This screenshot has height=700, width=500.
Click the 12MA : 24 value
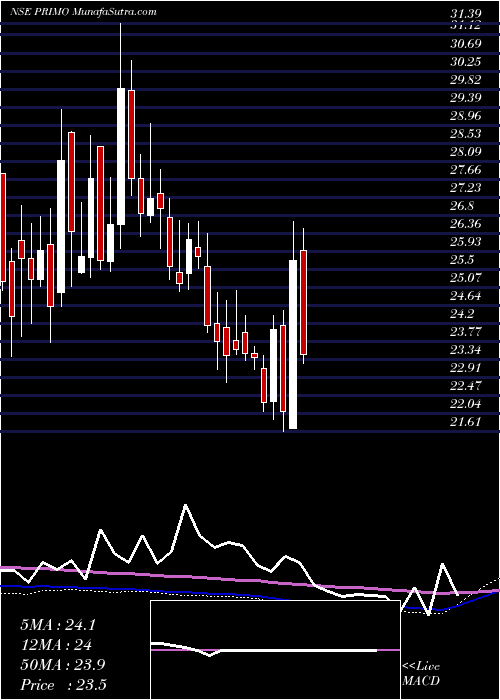pyautogui.click(x=56, y=645)
